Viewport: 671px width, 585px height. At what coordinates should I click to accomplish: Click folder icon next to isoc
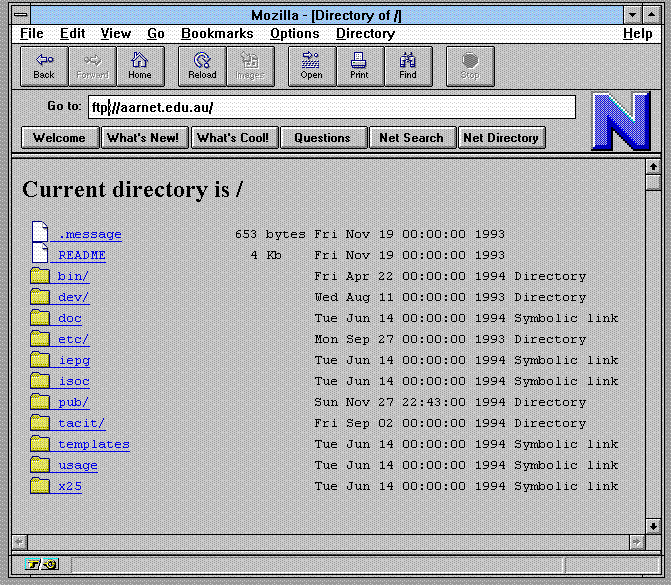40,380
